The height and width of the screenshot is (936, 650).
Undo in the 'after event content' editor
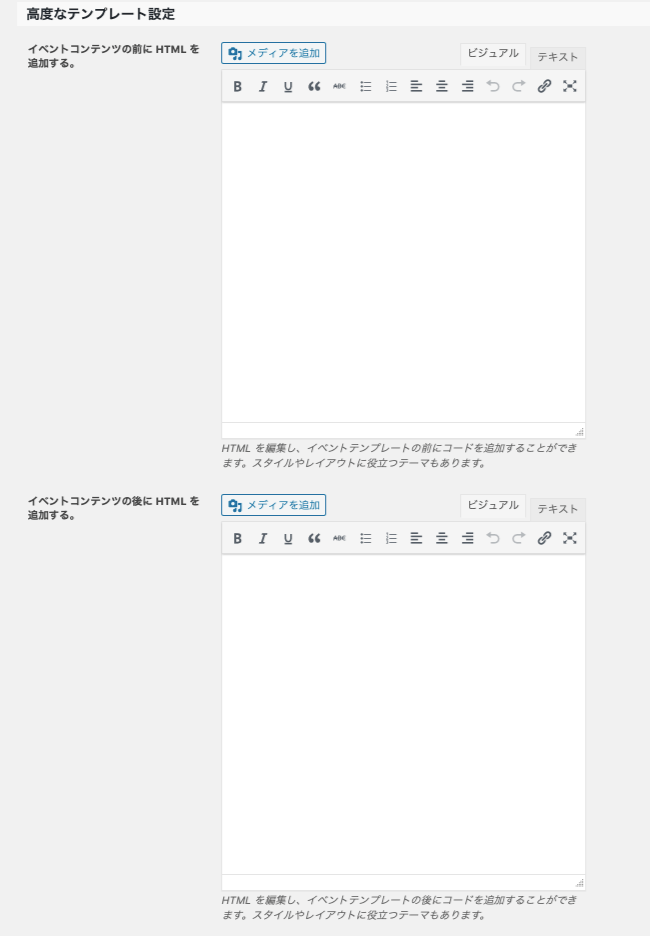[493, 538]
